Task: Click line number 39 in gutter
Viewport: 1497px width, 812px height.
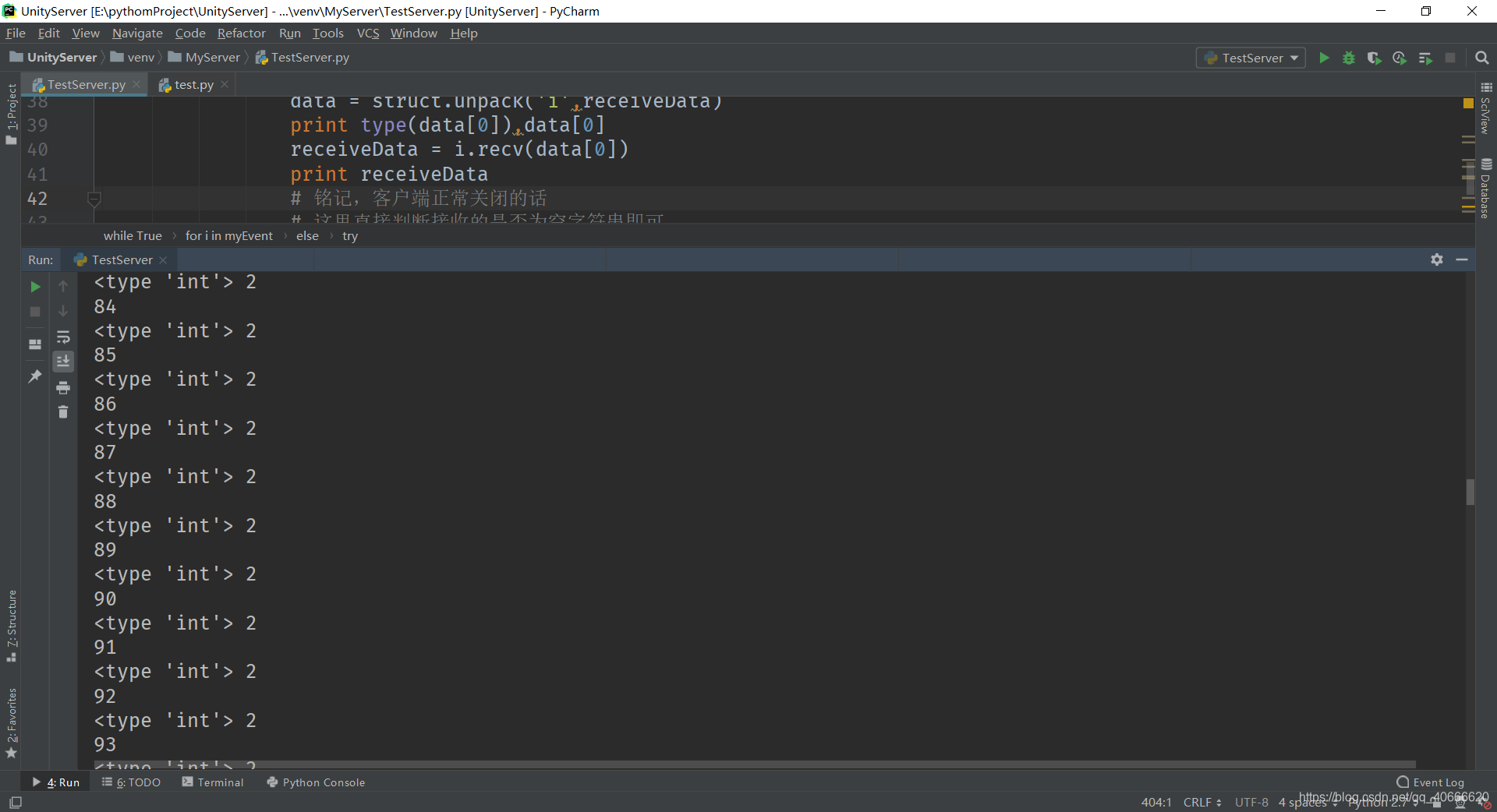Action: [37, 125]
